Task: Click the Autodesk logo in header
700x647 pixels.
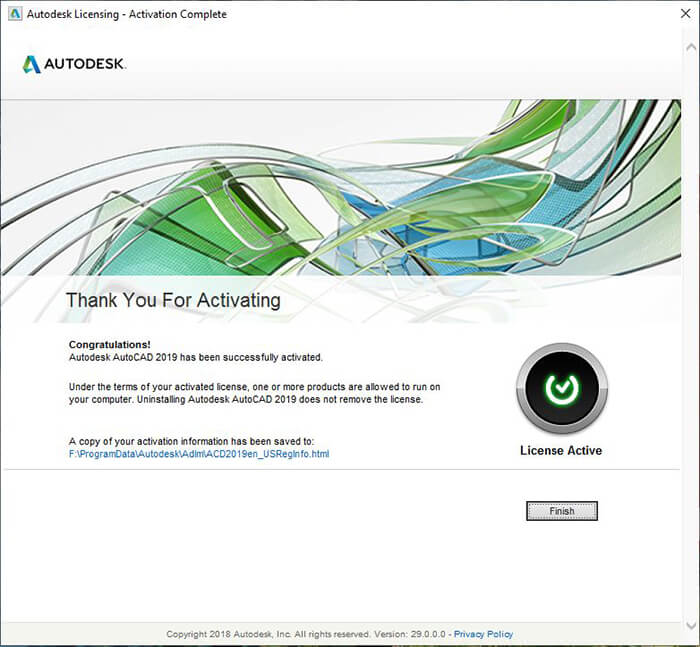Action: (74, 64)
